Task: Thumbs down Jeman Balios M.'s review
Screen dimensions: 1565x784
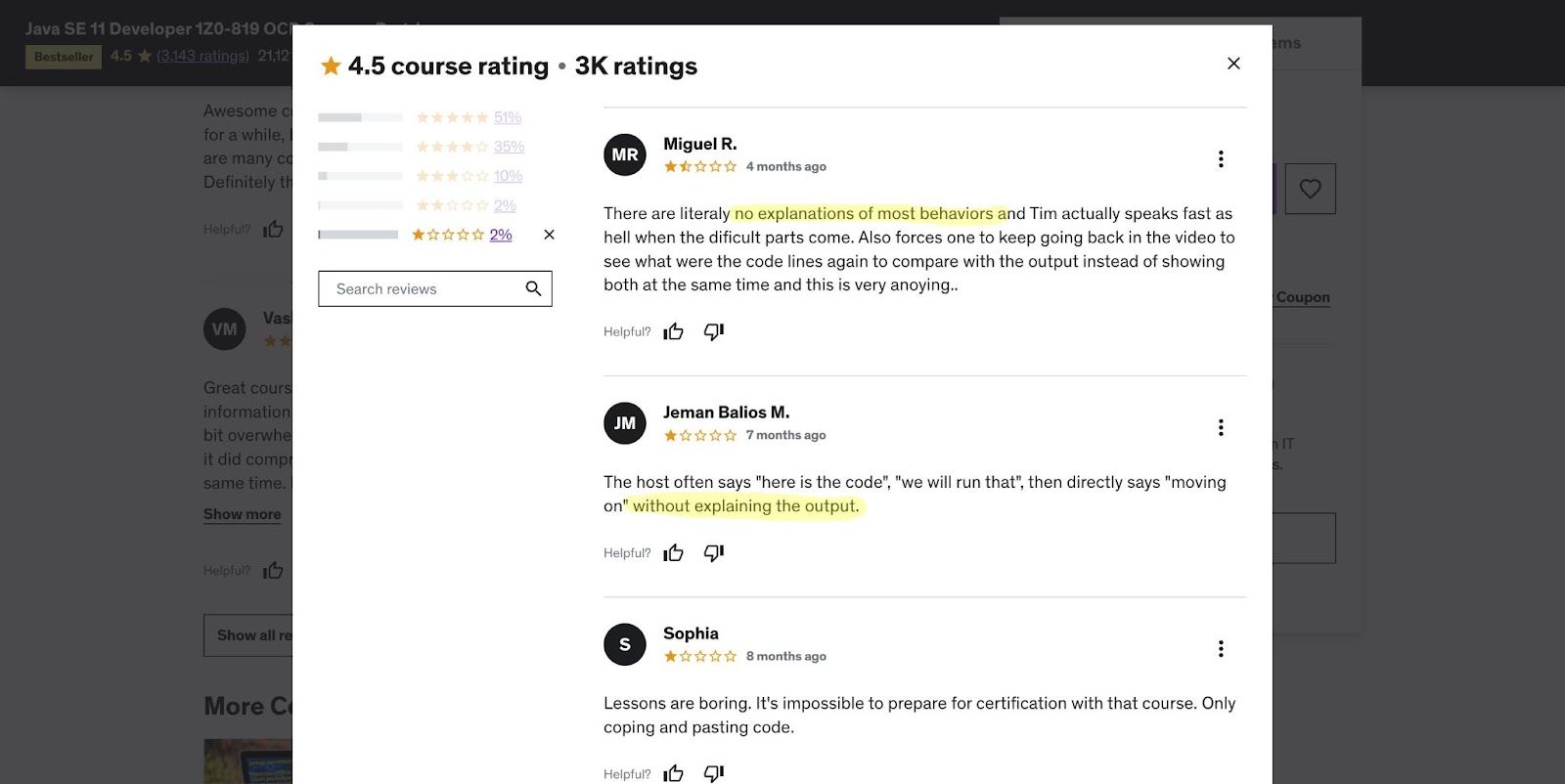Action: click(x=713, y=552)
